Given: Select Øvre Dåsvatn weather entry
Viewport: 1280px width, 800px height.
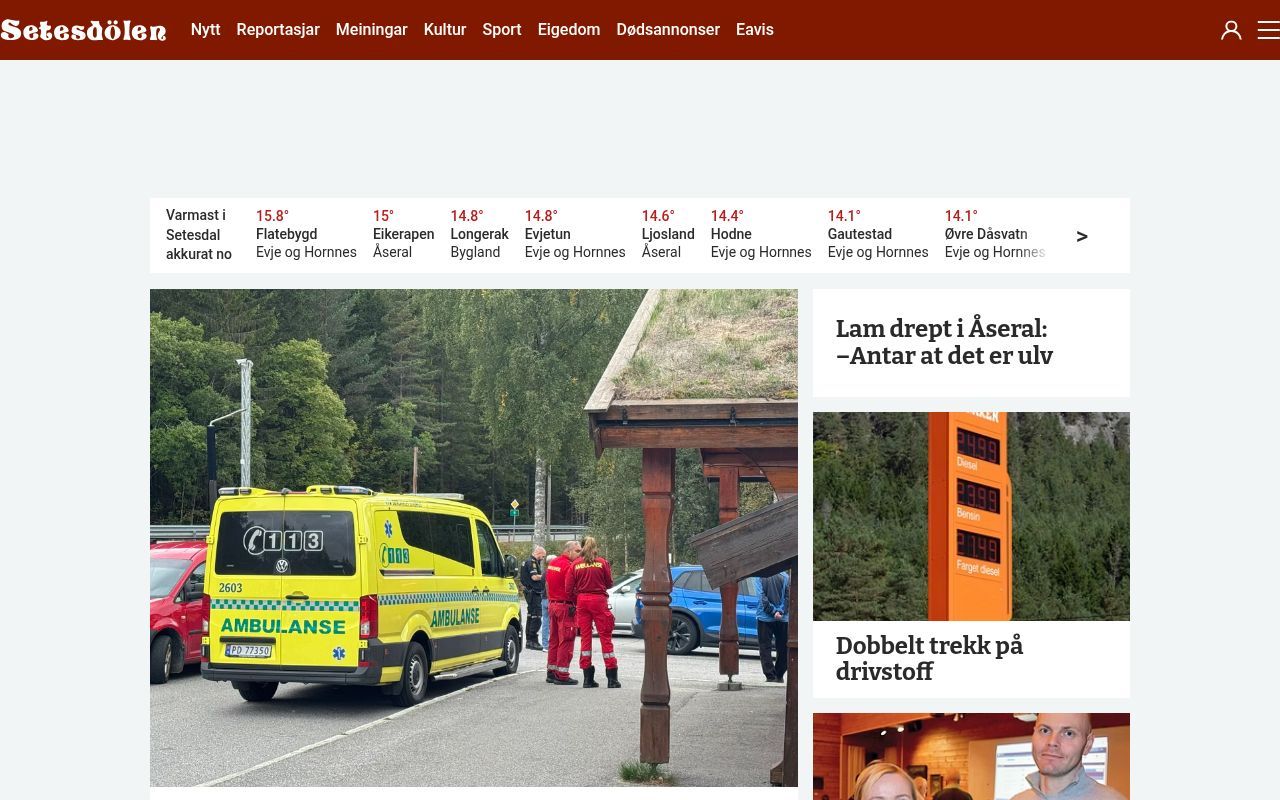Looking at the screenshot, I should point(995,234).
